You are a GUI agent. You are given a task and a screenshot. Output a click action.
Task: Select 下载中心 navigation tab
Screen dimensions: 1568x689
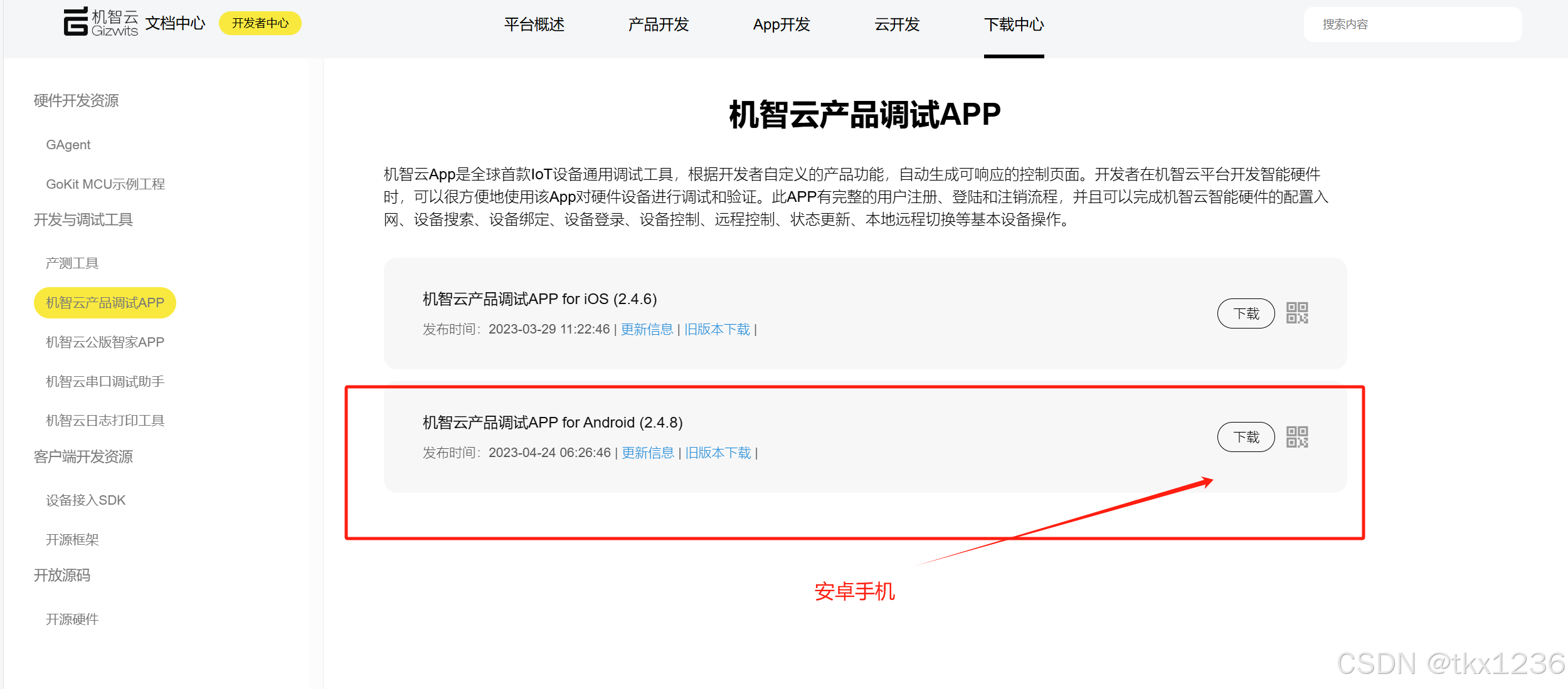tap(1014, 24)
